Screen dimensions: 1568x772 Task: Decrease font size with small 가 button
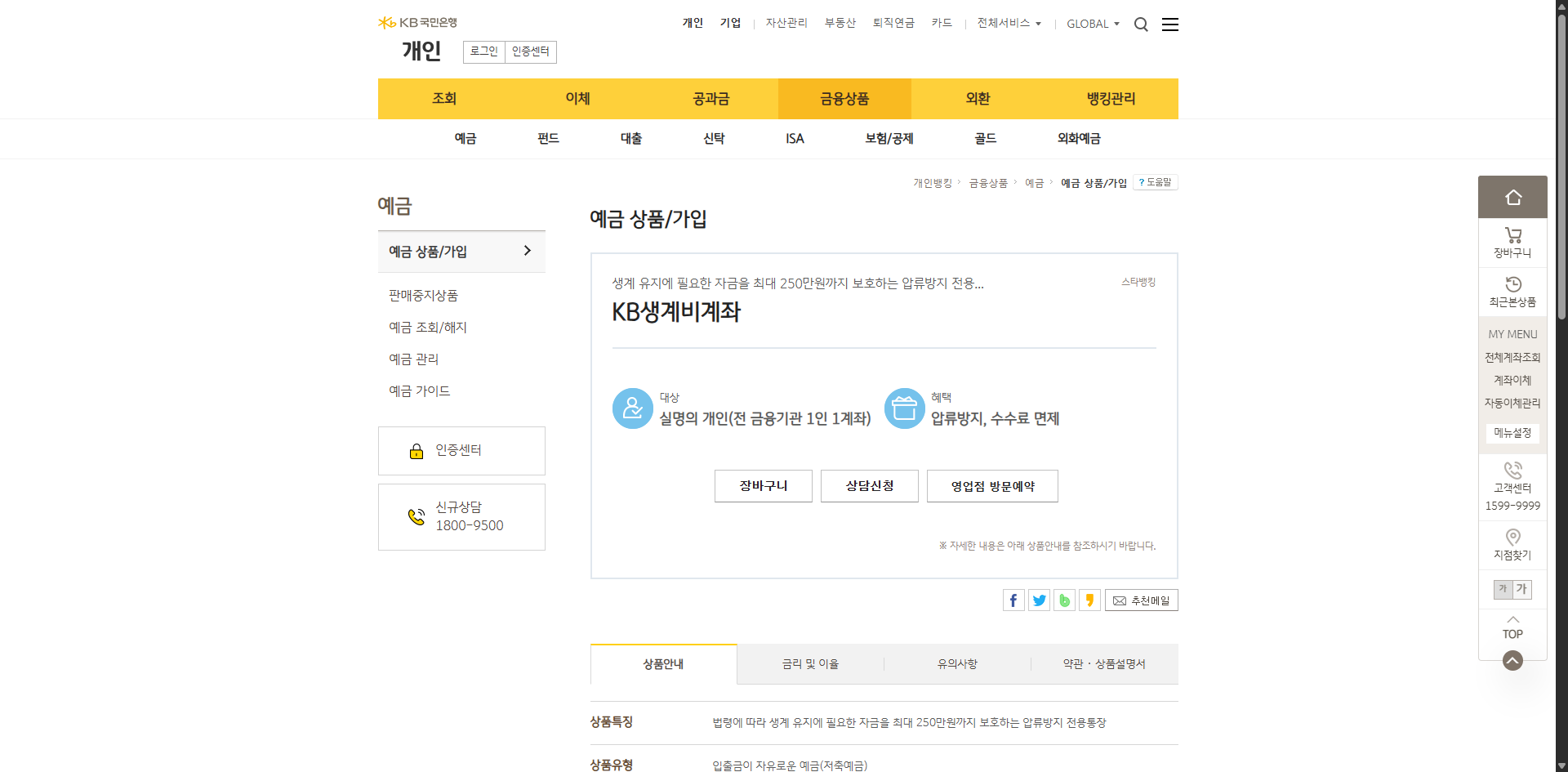(1503, 589)
